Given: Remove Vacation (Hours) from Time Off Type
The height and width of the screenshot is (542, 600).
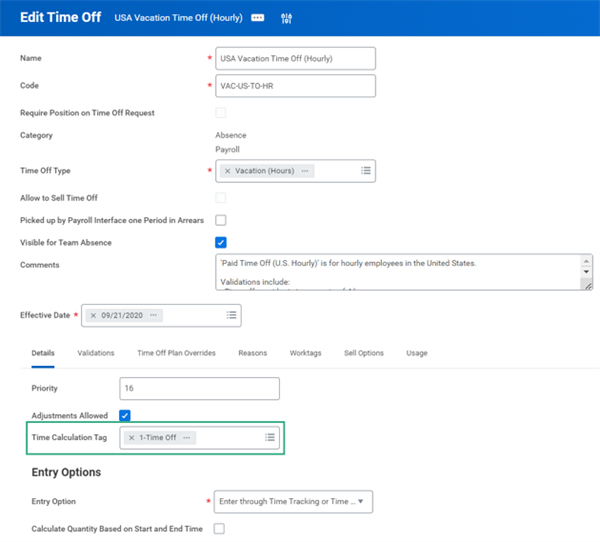Looking at the screenshot, I should pos(228,171).
